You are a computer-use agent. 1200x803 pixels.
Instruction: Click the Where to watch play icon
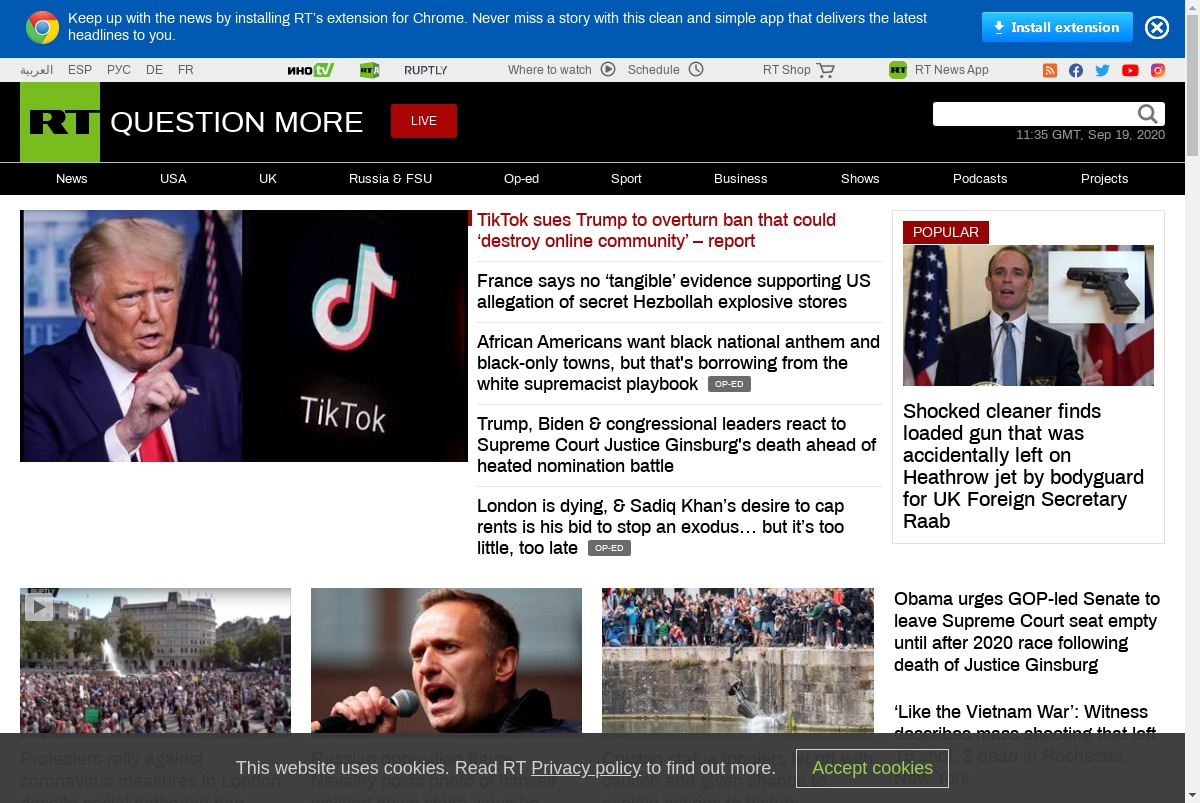click(608, 69)
